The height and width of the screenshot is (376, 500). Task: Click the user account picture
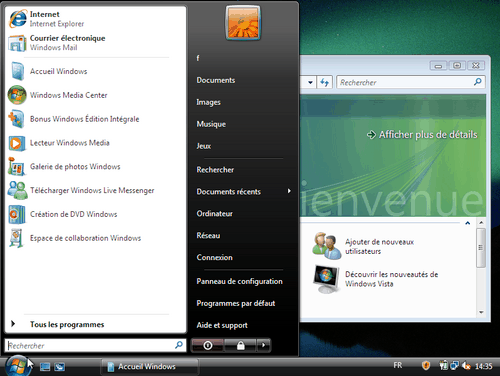[x=243, y=23]
